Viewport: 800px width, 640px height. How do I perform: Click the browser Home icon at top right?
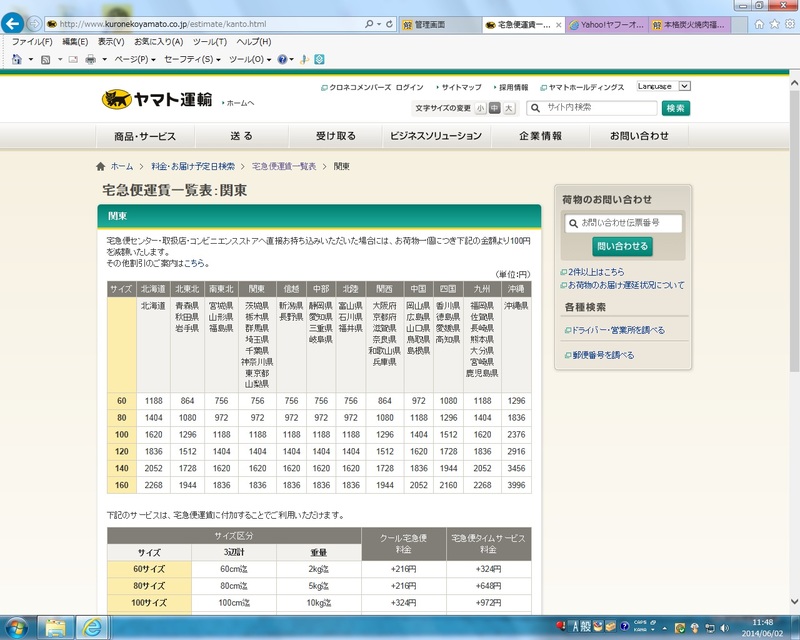[759, 24]
